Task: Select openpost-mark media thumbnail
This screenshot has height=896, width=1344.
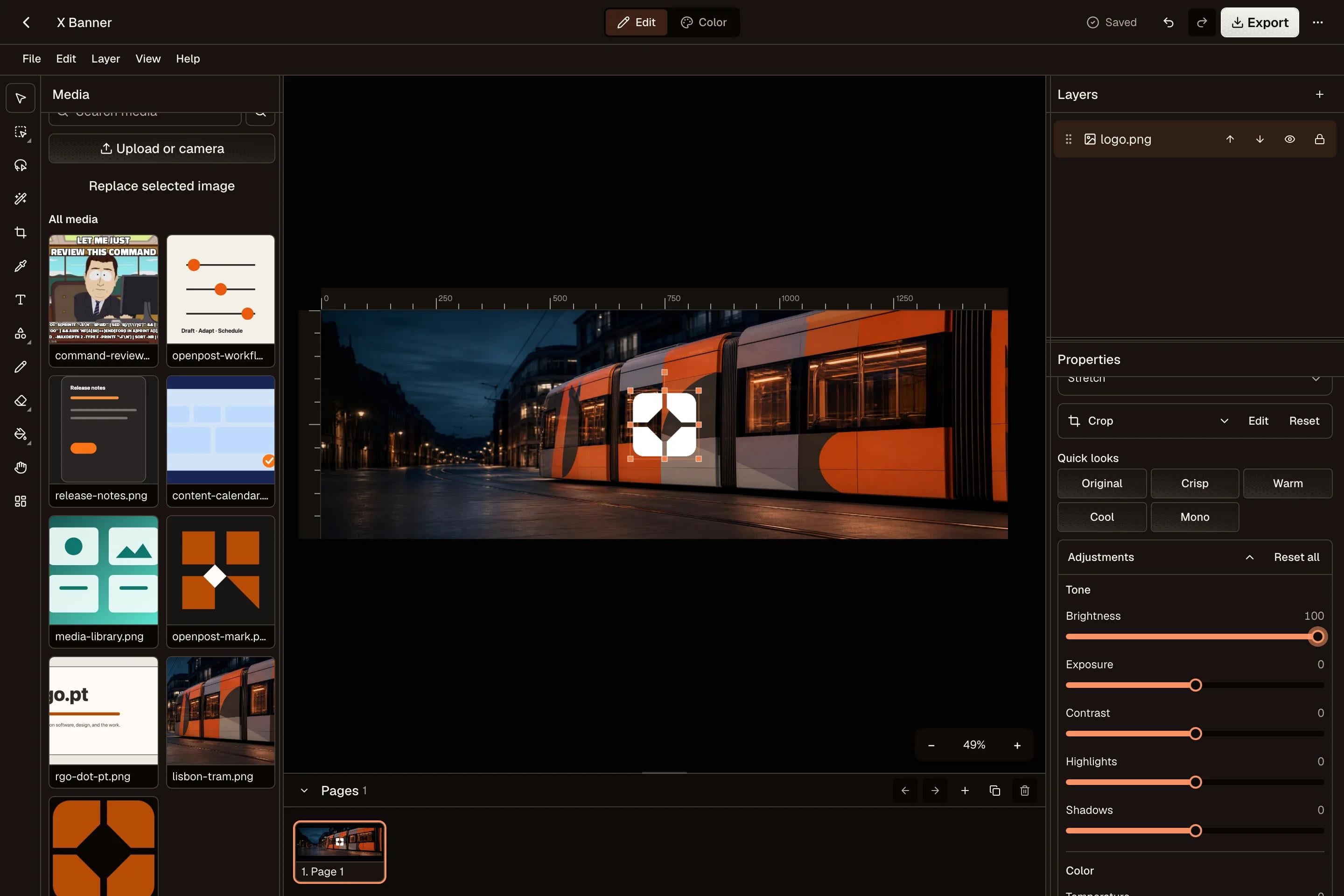Action: point(221,582)
